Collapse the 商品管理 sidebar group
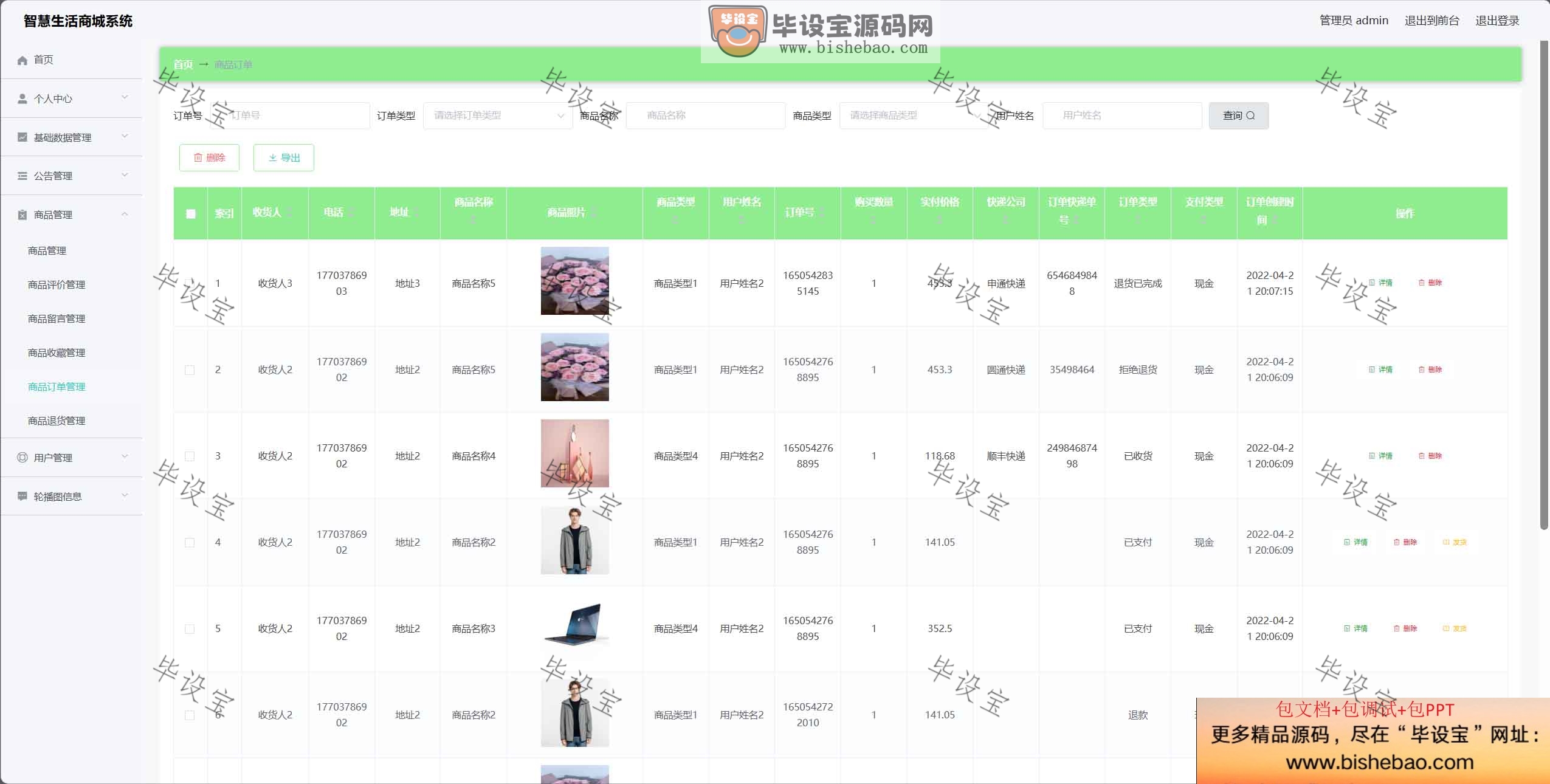Viewport: 1550px width, 784px height. tap(72, 215)
